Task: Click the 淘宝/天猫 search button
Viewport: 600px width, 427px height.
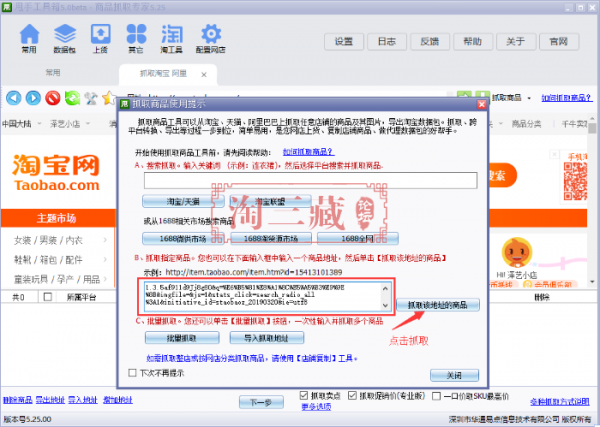Action: (183, 201)
